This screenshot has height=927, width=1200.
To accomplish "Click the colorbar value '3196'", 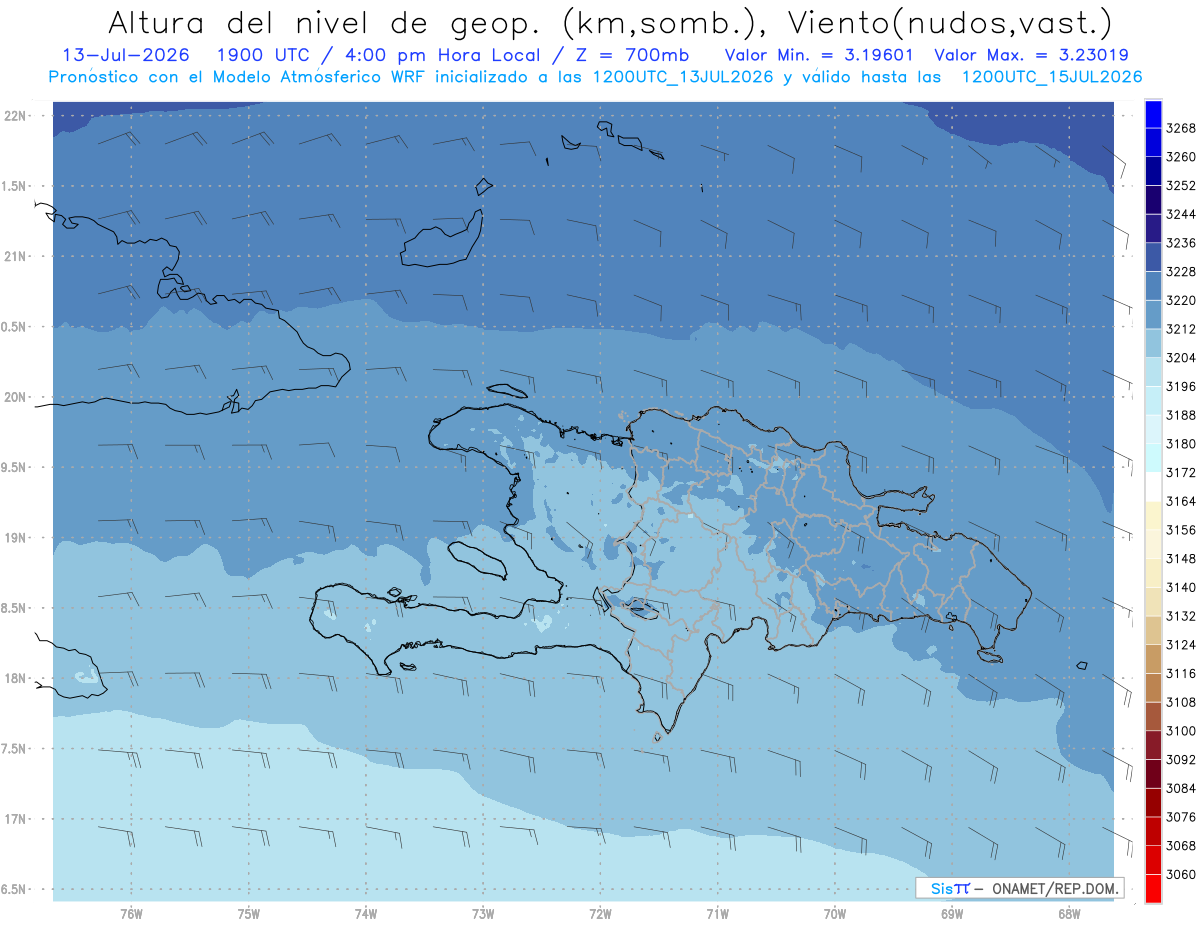I will point(1181,386).
